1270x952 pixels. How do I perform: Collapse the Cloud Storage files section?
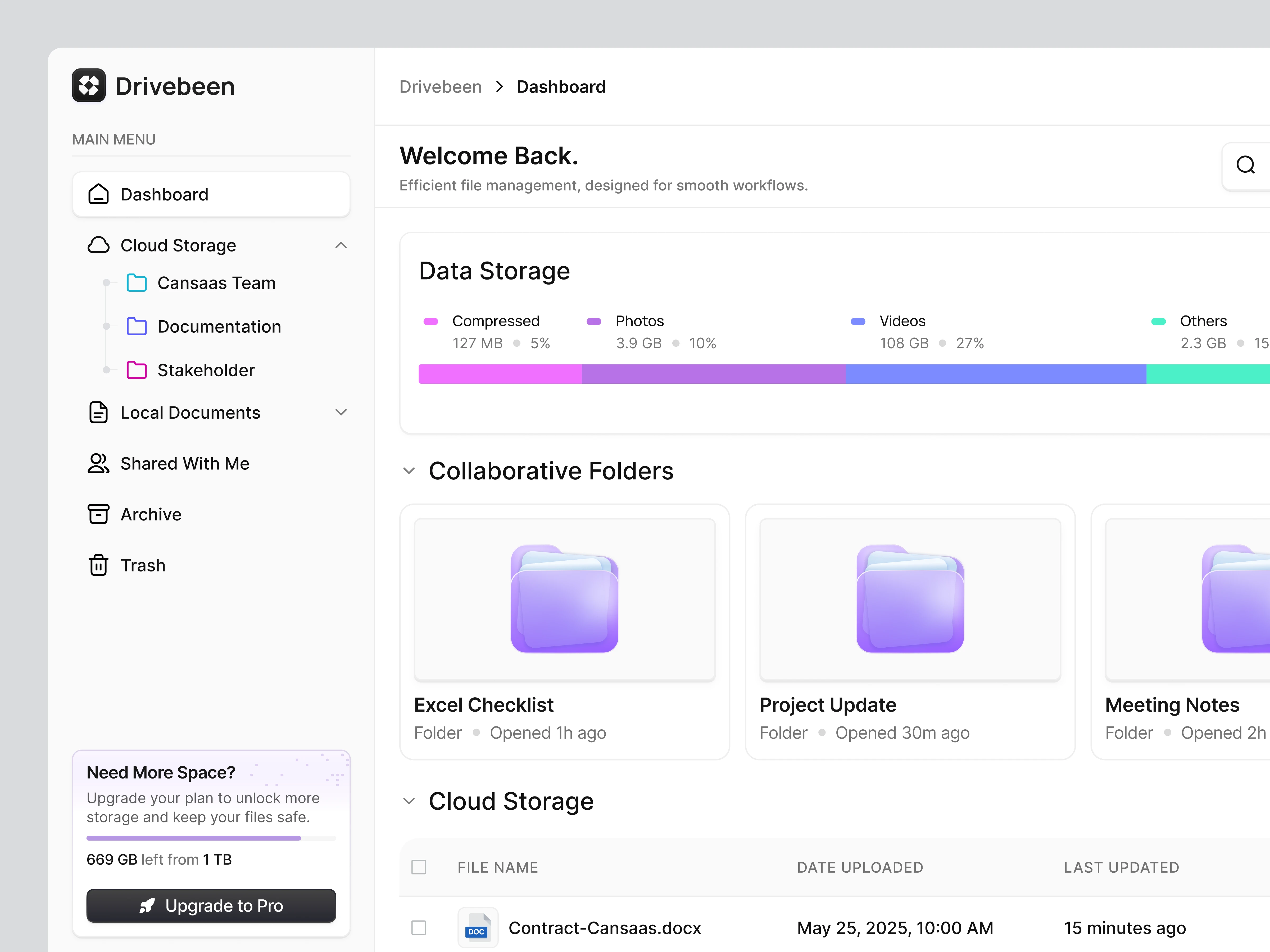409,801
